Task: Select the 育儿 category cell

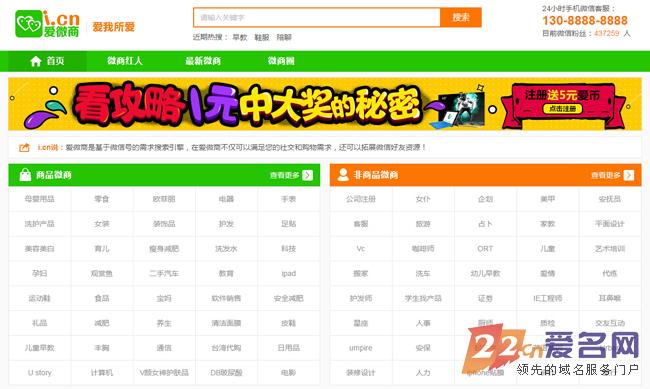Action: click(102, 249)
